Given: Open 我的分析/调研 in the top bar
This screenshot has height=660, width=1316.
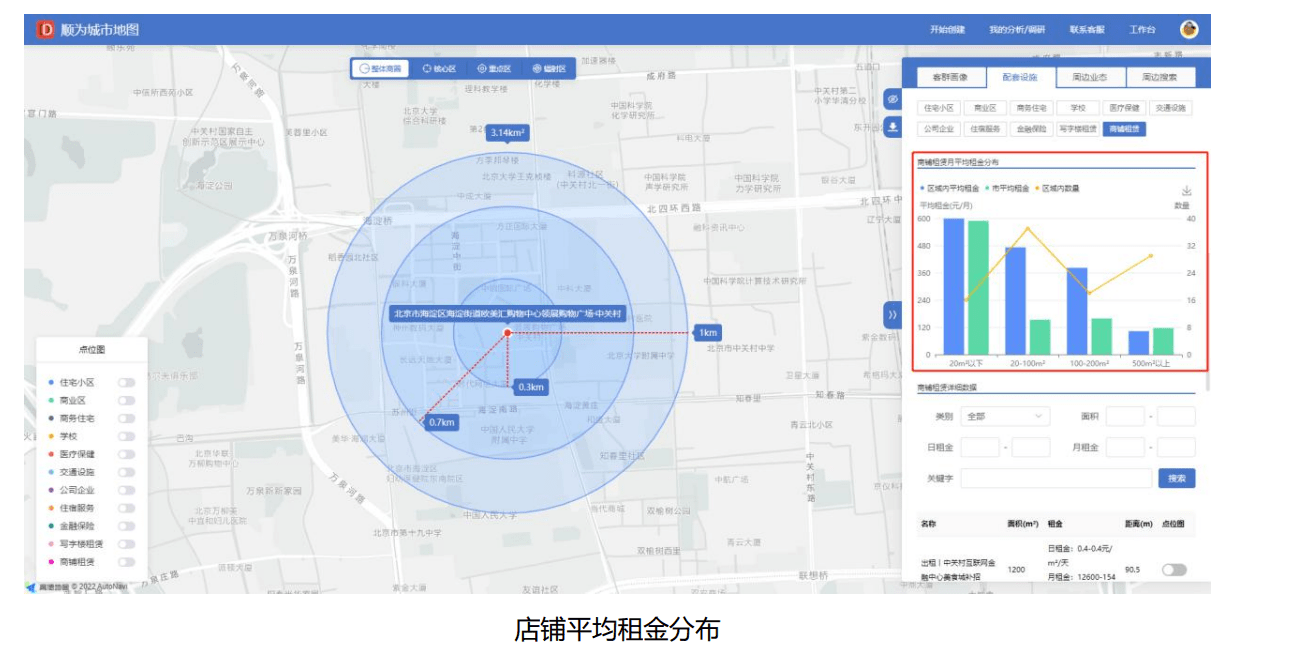Looking at the screenshot, I should coord(1017,30).
